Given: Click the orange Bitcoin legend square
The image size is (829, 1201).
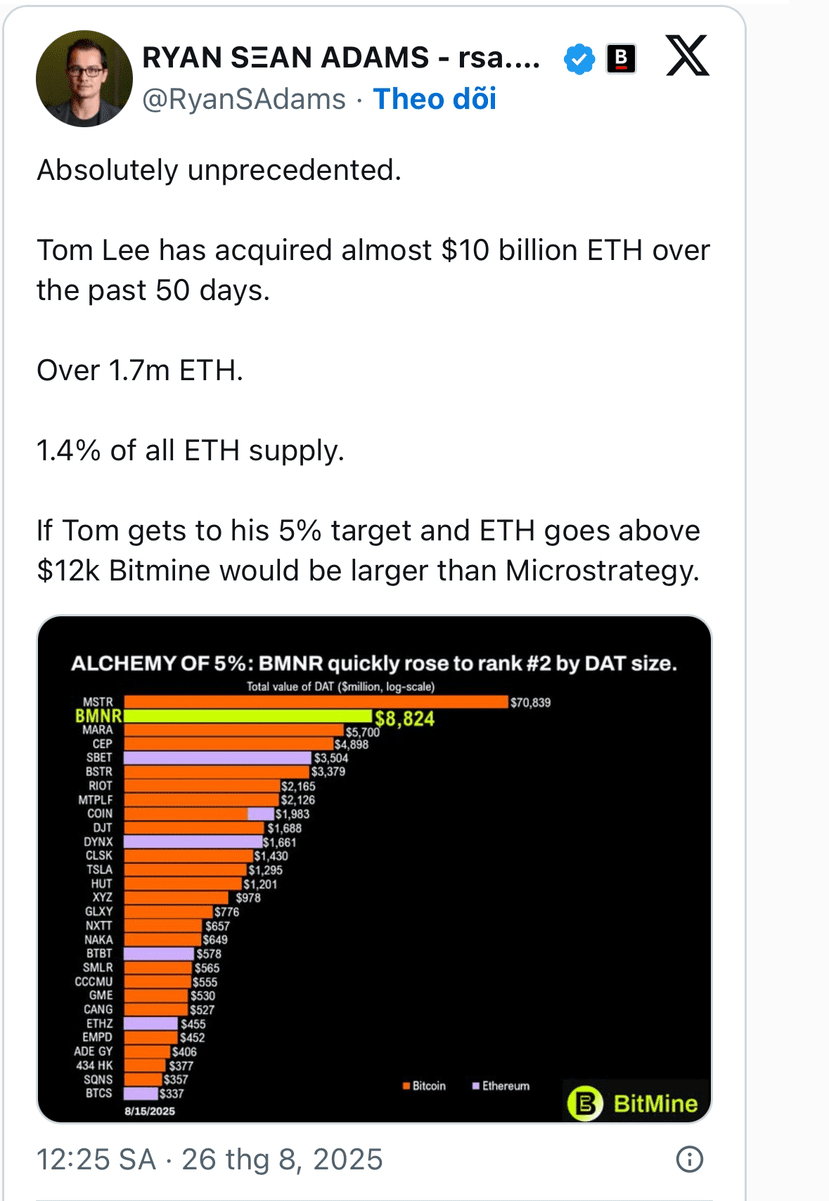Looking at the screenshot, I should [406, 1085].
